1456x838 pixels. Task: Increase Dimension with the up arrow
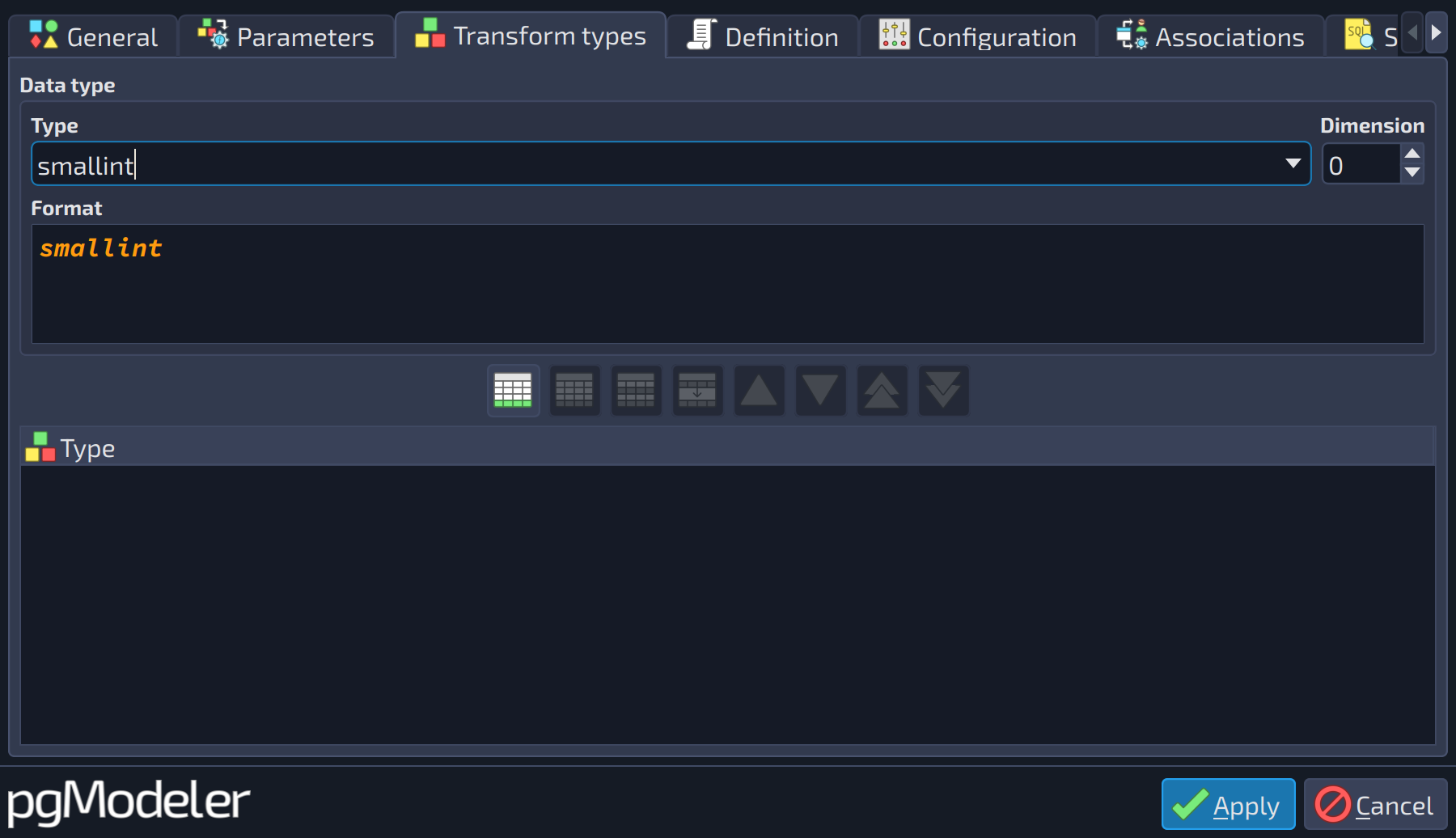1412,154
